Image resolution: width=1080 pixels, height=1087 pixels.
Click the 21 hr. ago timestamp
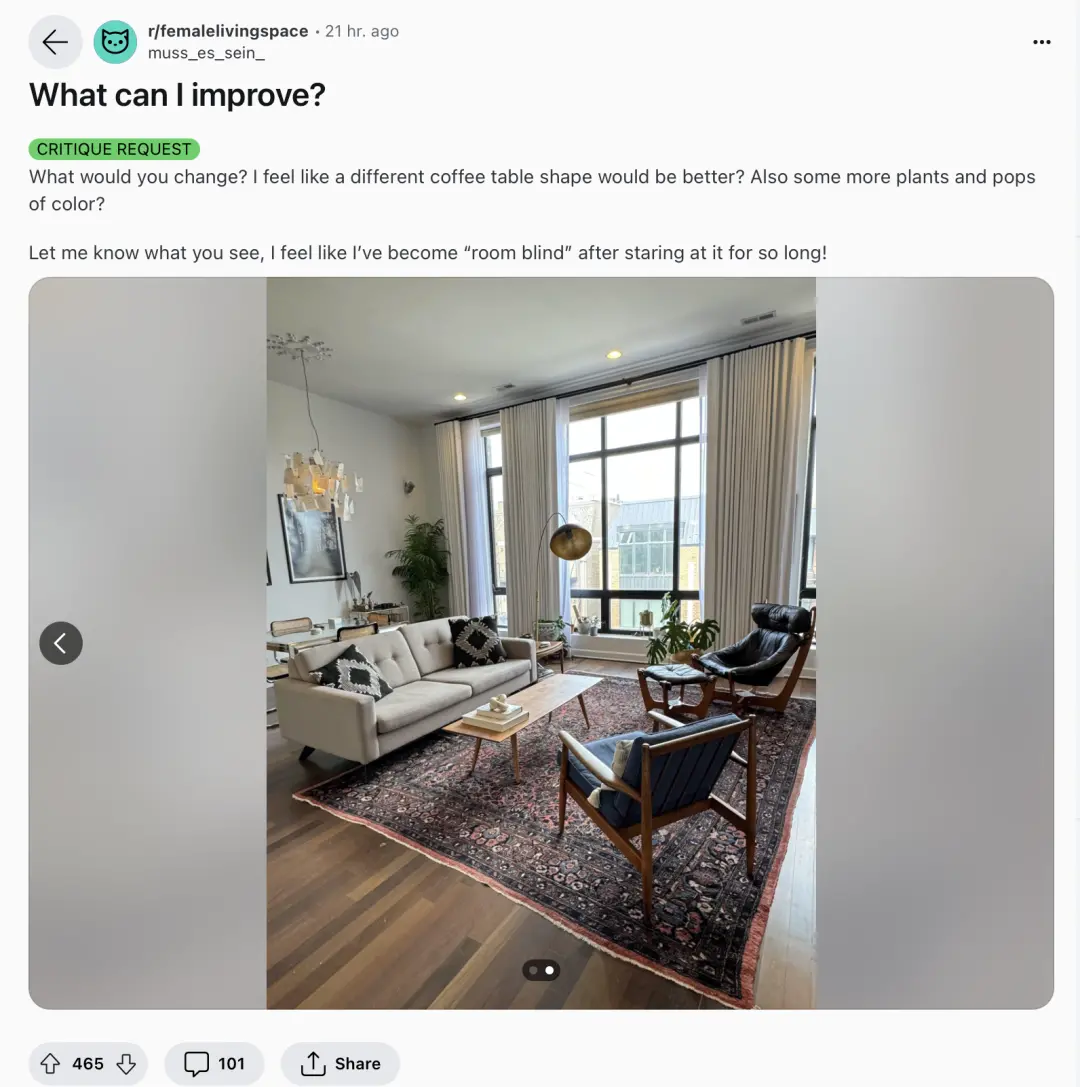362,31
